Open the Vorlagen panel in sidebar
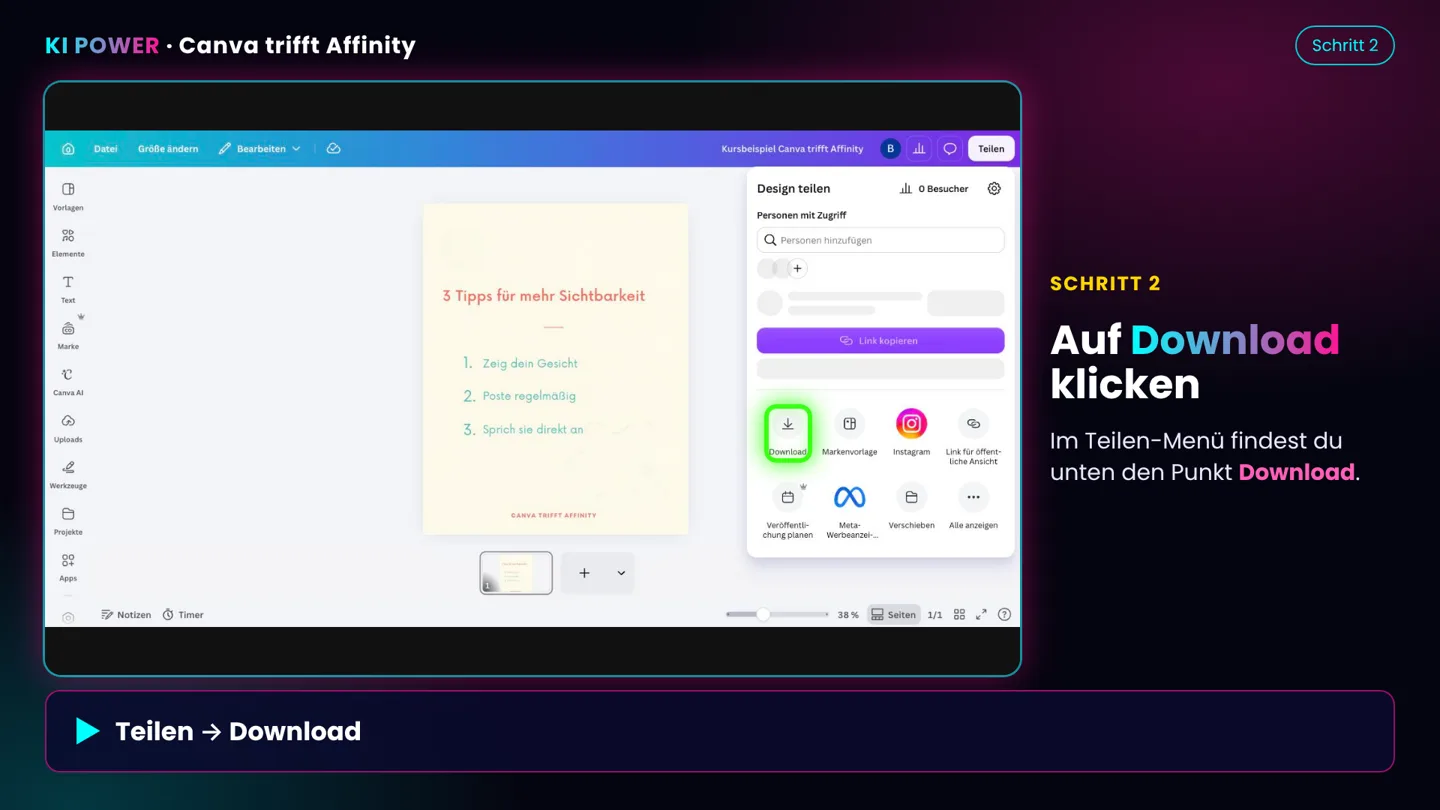The width and height of the screenshot is (1440, 810). click(x=68, y=196)
